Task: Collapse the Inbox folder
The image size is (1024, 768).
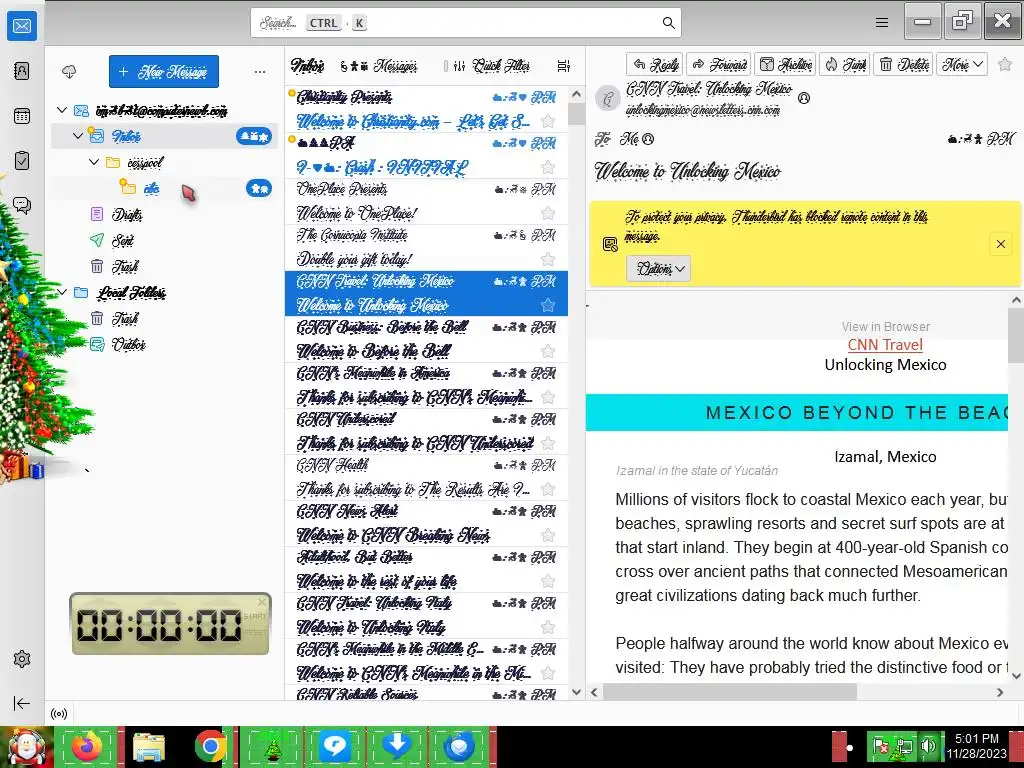Action: click(78, 136)
